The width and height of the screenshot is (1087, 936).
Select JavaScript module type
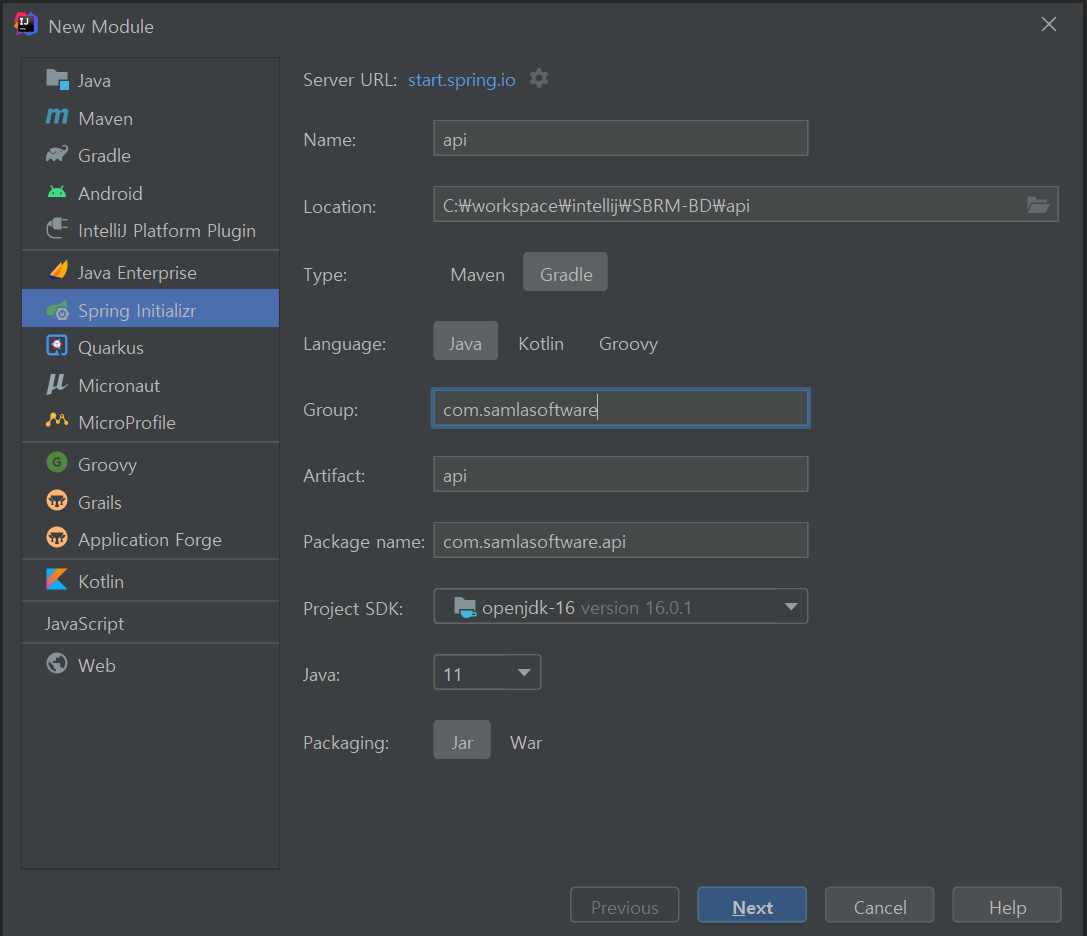click(85, 624)
